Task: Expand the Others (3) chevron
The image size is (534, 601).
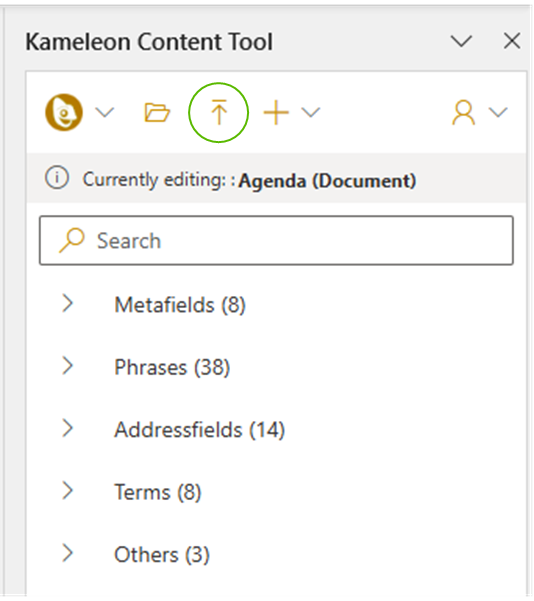Action: coord(68,553)
